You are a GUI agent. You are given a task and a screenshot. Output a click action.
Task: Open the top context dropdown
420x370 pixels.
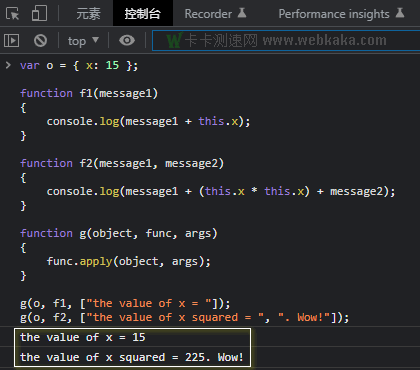pyautogui.click(x=83, y=41)
